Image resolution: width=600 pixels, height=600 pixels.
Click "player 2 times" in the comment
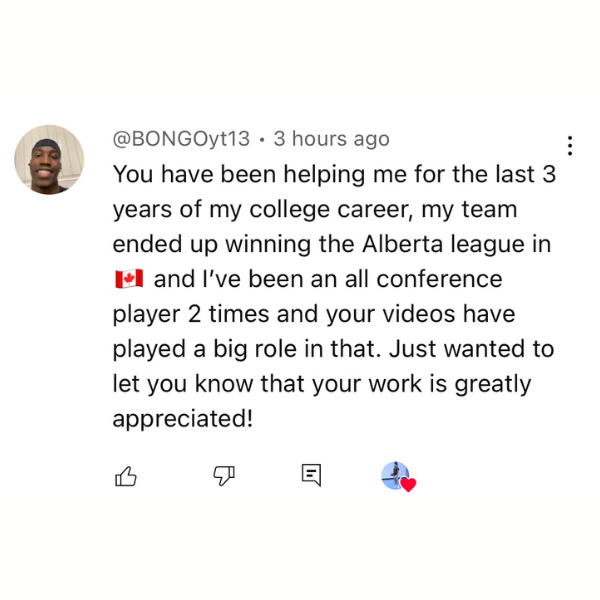[192, 314]
